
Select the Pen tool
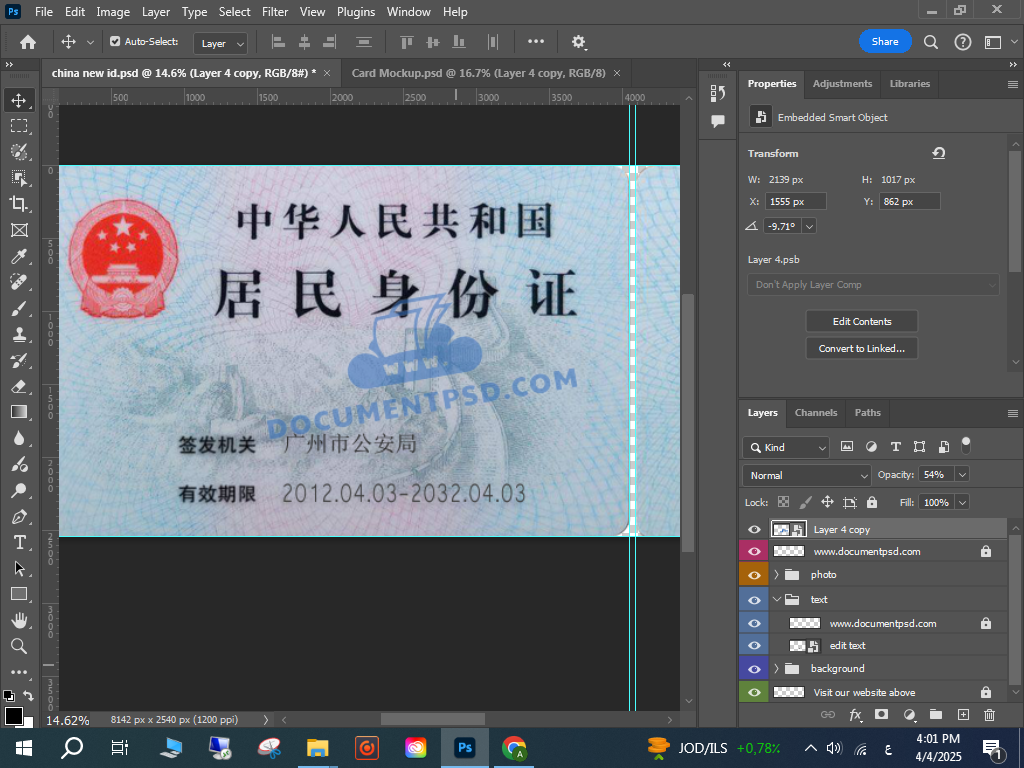[x=19, y=517]
